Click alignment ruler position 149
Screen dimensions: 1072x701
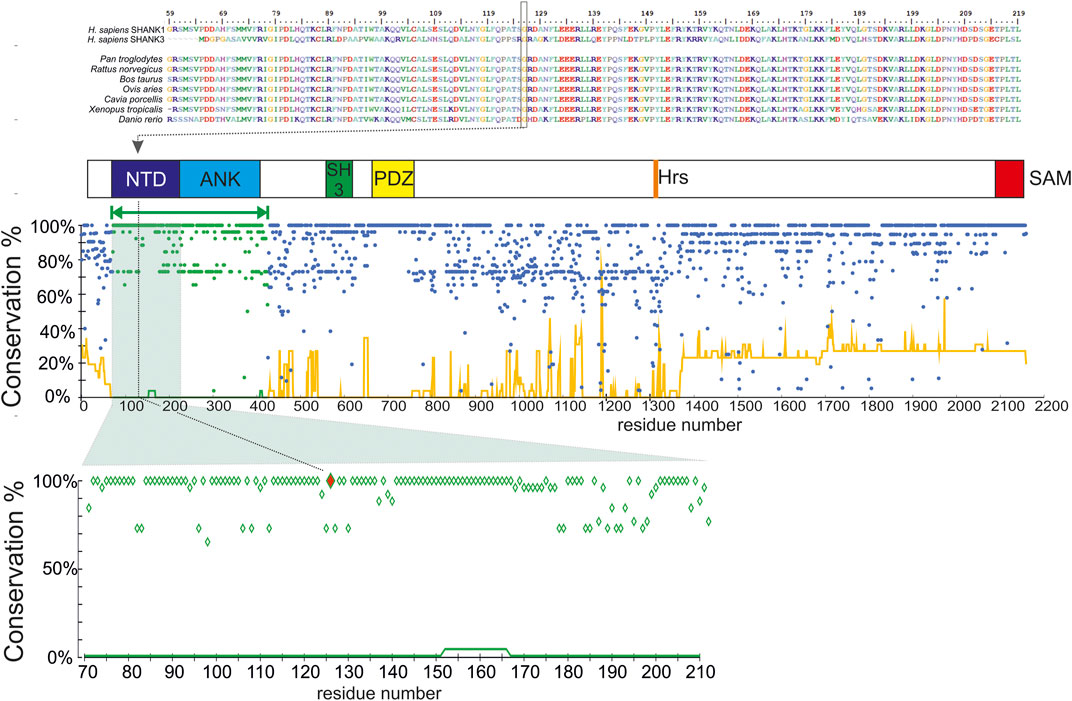tap(647, 13)
